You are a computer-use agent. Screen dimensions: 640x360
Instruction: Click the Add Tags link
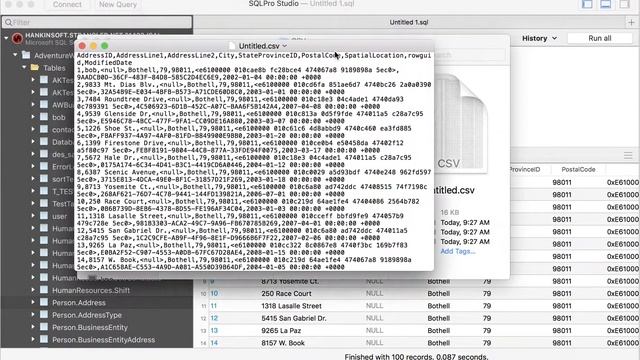click(x=458, y=251)
